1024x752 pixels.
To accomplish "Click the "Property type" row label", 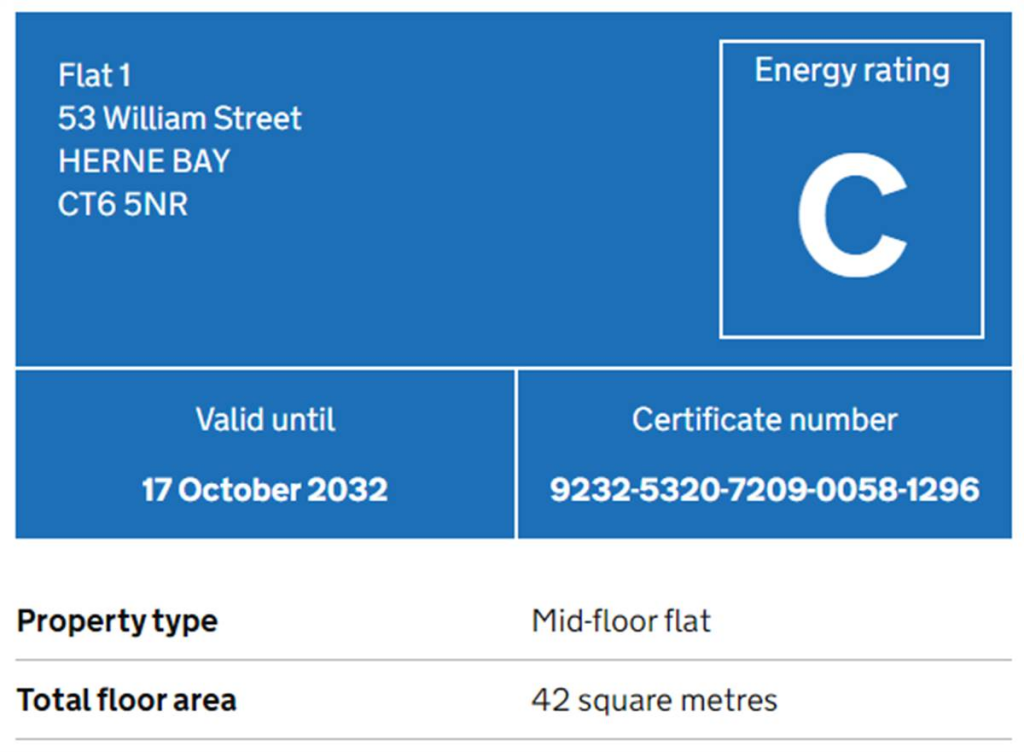I will pos(117,621).
